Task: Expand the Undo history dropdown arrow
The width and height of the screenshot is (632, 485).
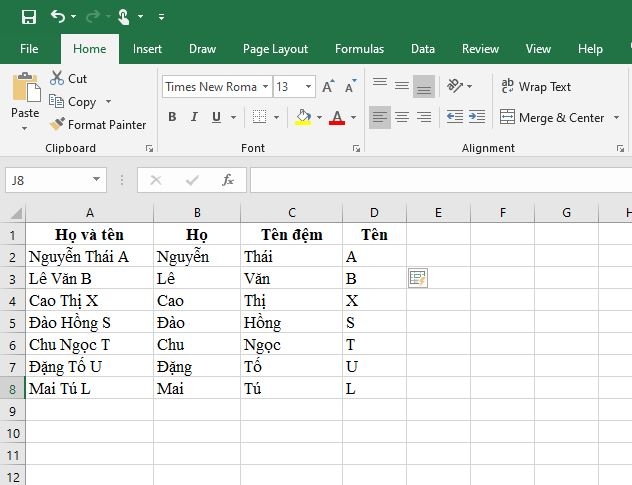Action: tap(73, 17)
